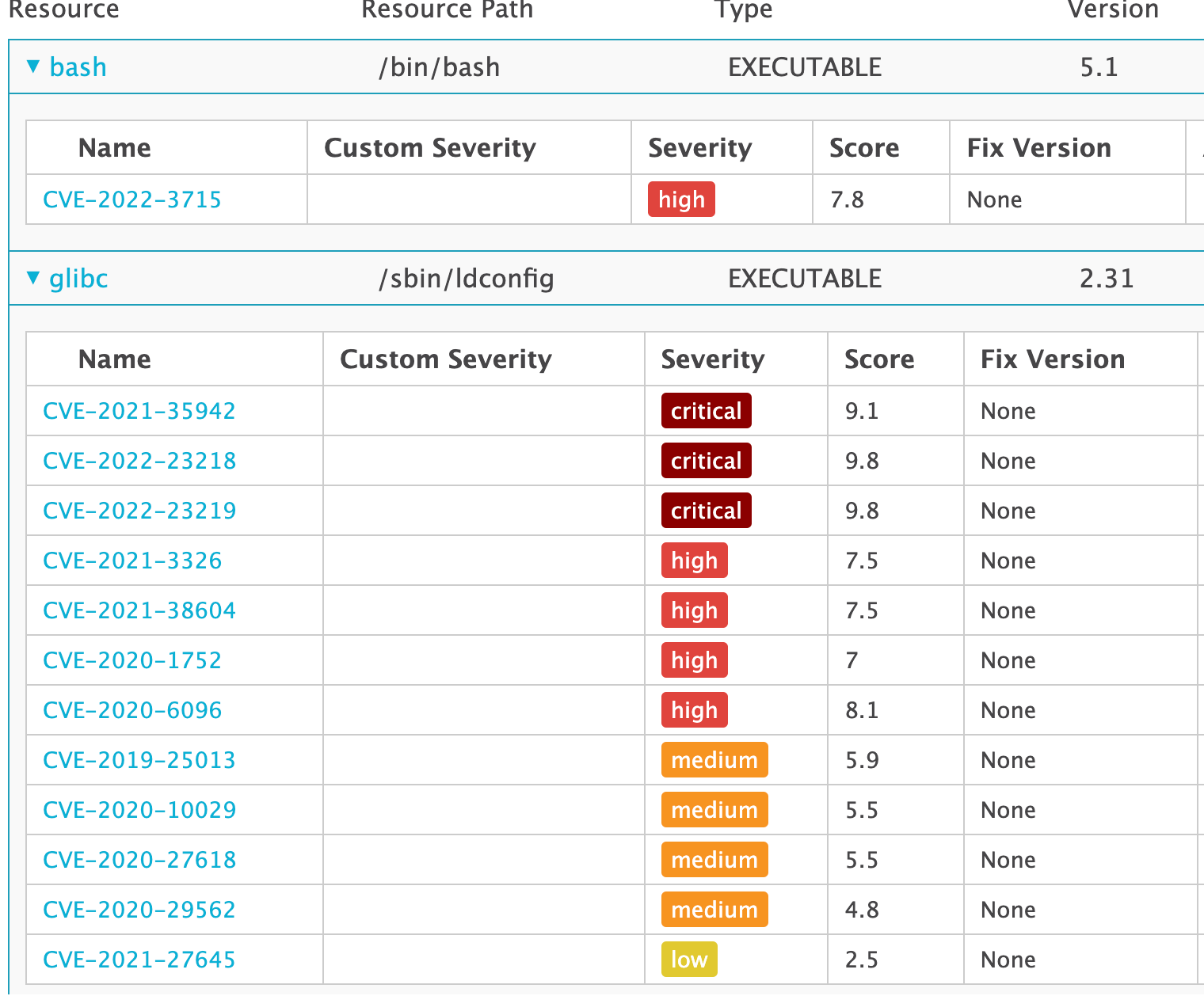Click the Custom Severity field for CVE-2020-29562
1204x996 pixels.
pyautogui.click(x=483, y=910)
